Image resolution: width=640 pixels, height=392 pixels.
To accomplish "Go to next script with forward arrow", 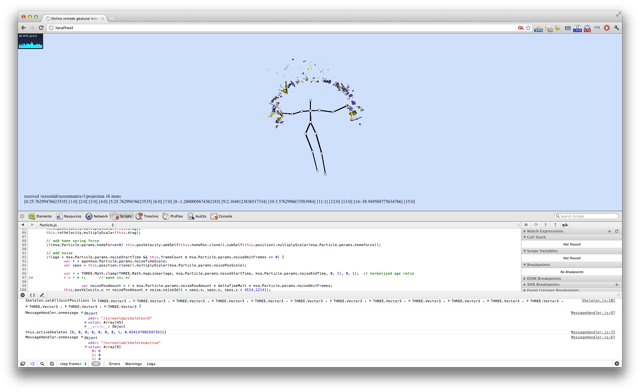I will click(x=32, y=225).
